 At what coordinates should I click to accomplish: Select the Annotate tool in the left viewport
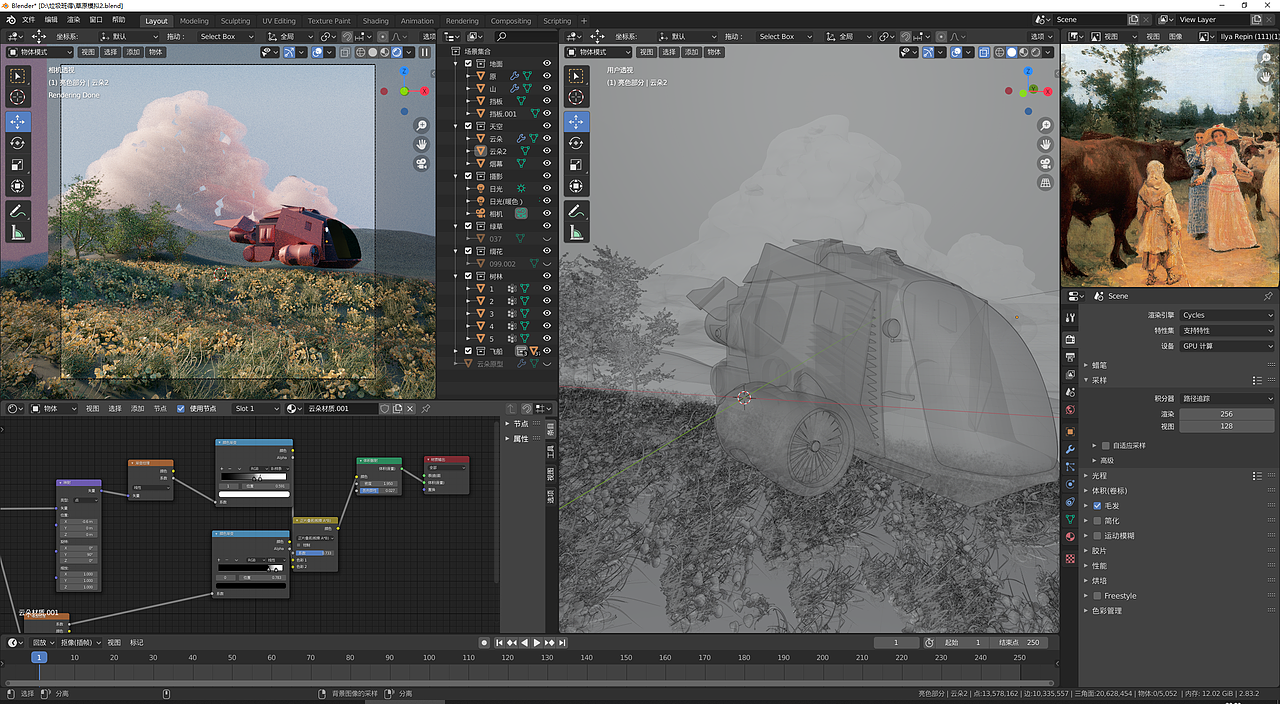tap(18, 211)
